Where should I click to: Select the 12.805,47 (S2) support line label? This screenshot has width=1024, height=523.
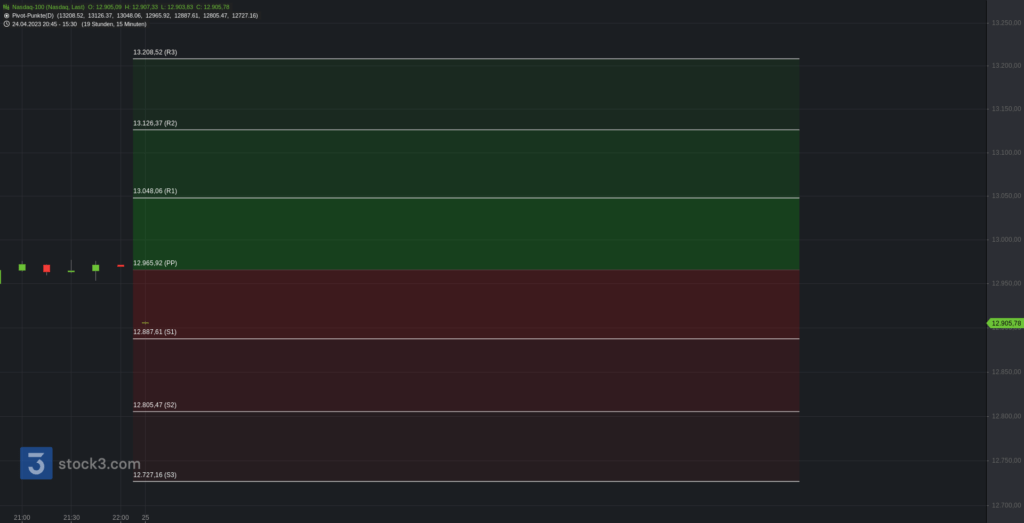[155, 405]
